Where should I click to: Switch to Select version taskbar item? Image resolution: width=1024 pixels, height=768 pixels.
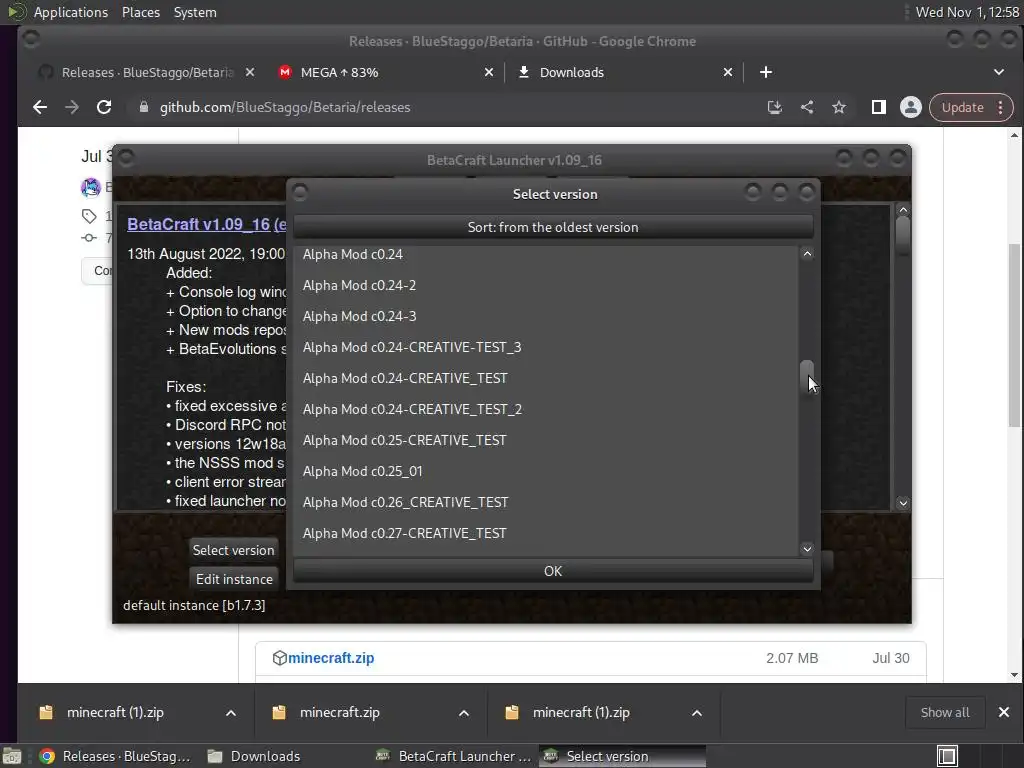point(622,756)
